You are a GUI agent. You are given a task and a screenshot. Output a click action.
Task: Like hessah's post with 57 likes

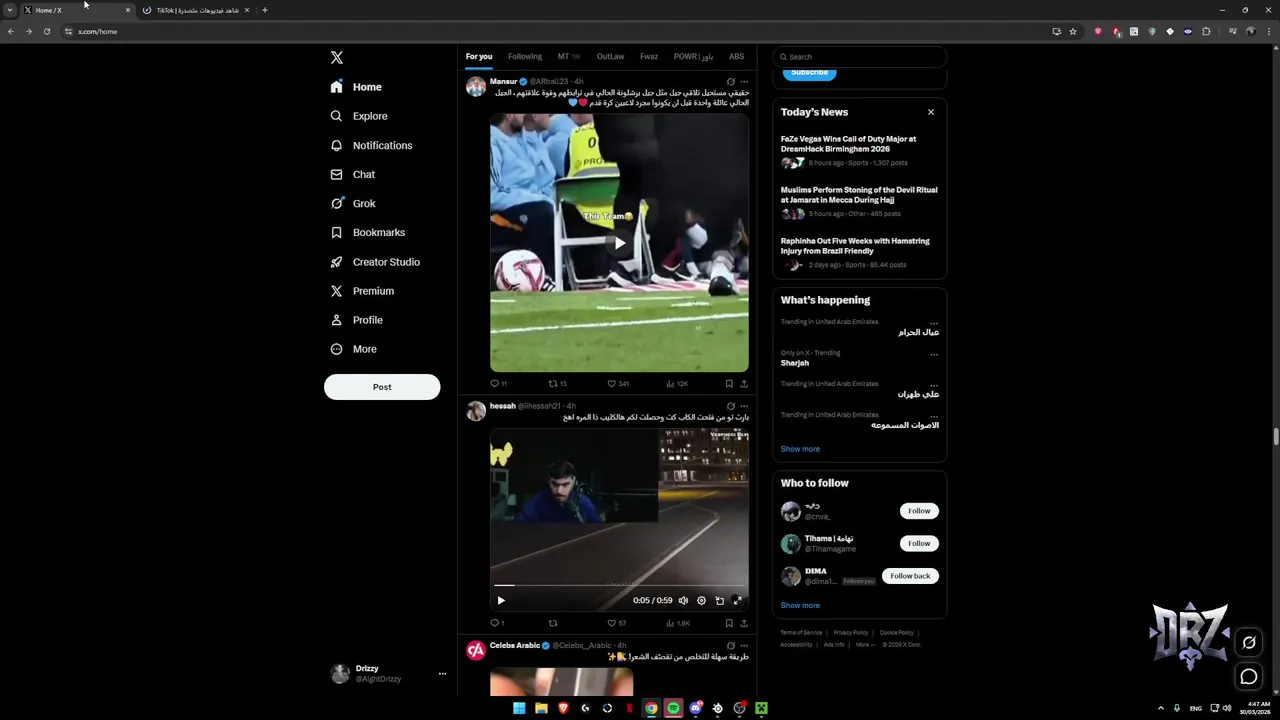point(617,623)
